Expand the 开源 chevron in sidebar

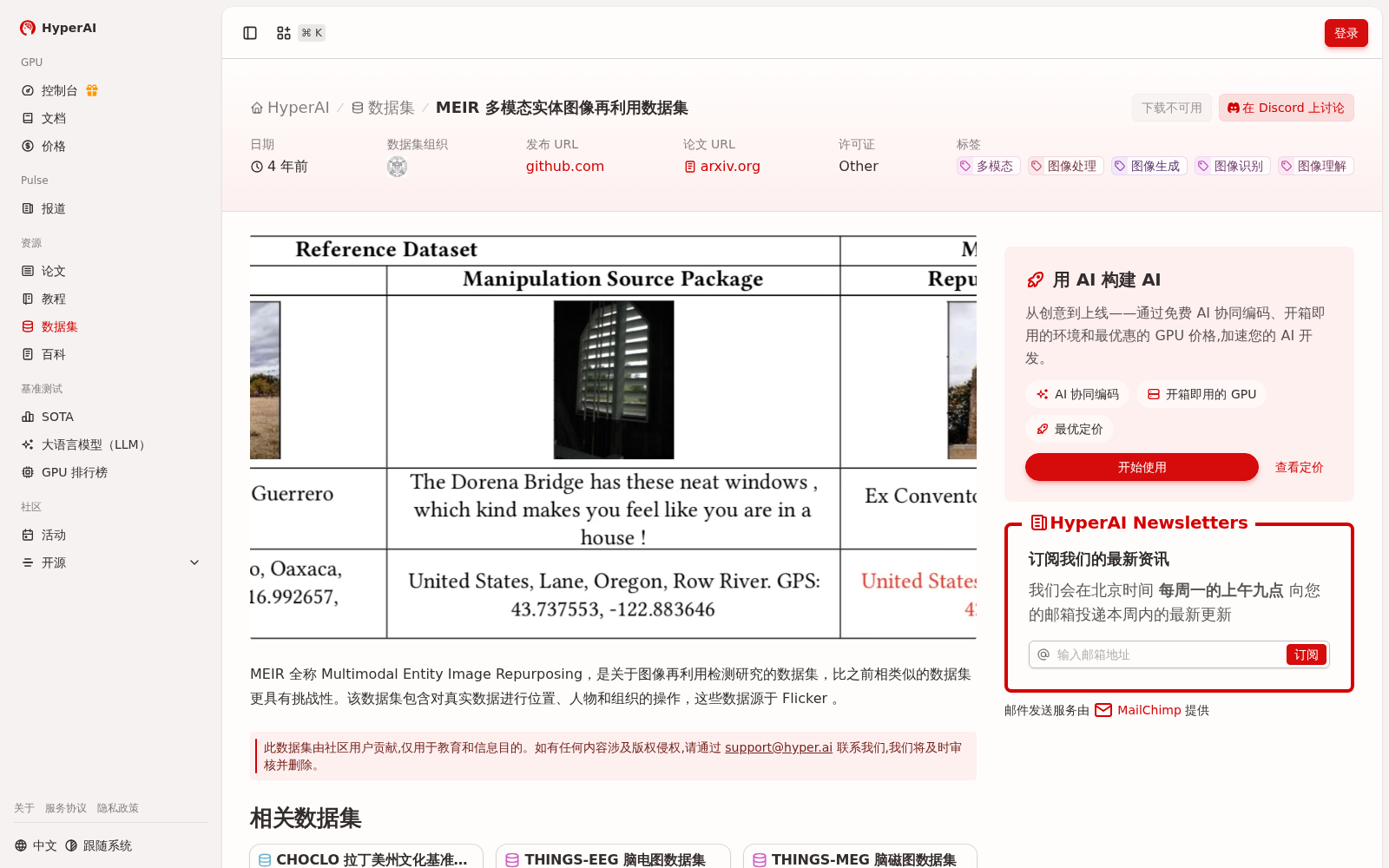[194, 562]
